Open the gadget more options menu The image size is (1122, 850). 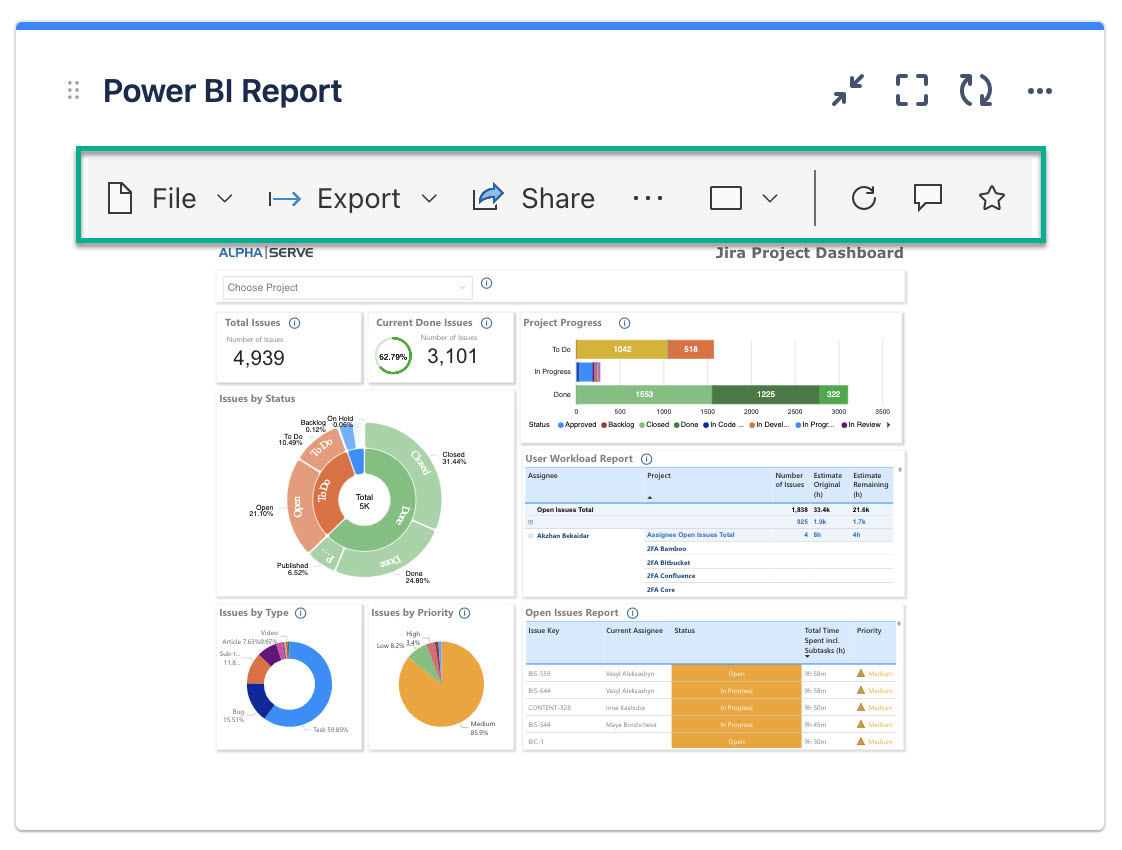tap(1039, 91)
